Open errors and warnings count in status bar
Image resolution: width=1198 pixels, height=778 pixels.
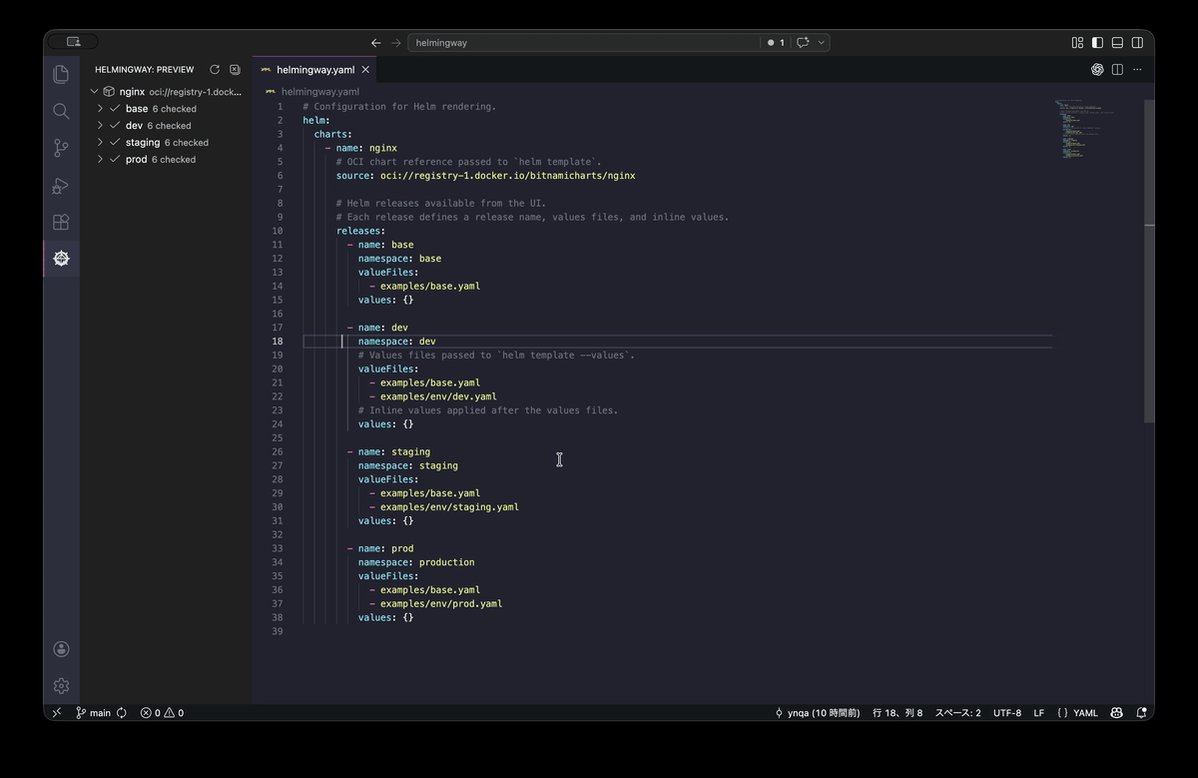click(162, 712)
